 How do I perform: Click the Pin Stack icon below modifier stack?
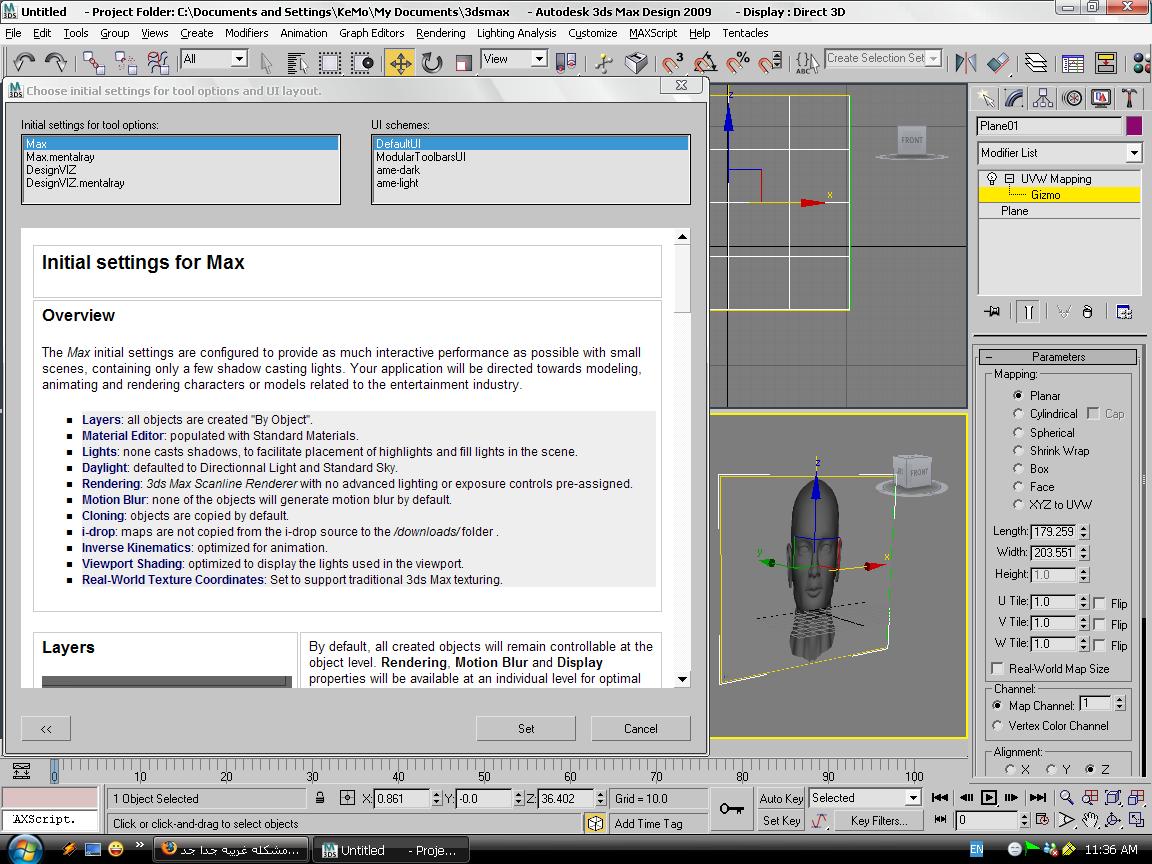click(x=992, y=312)
